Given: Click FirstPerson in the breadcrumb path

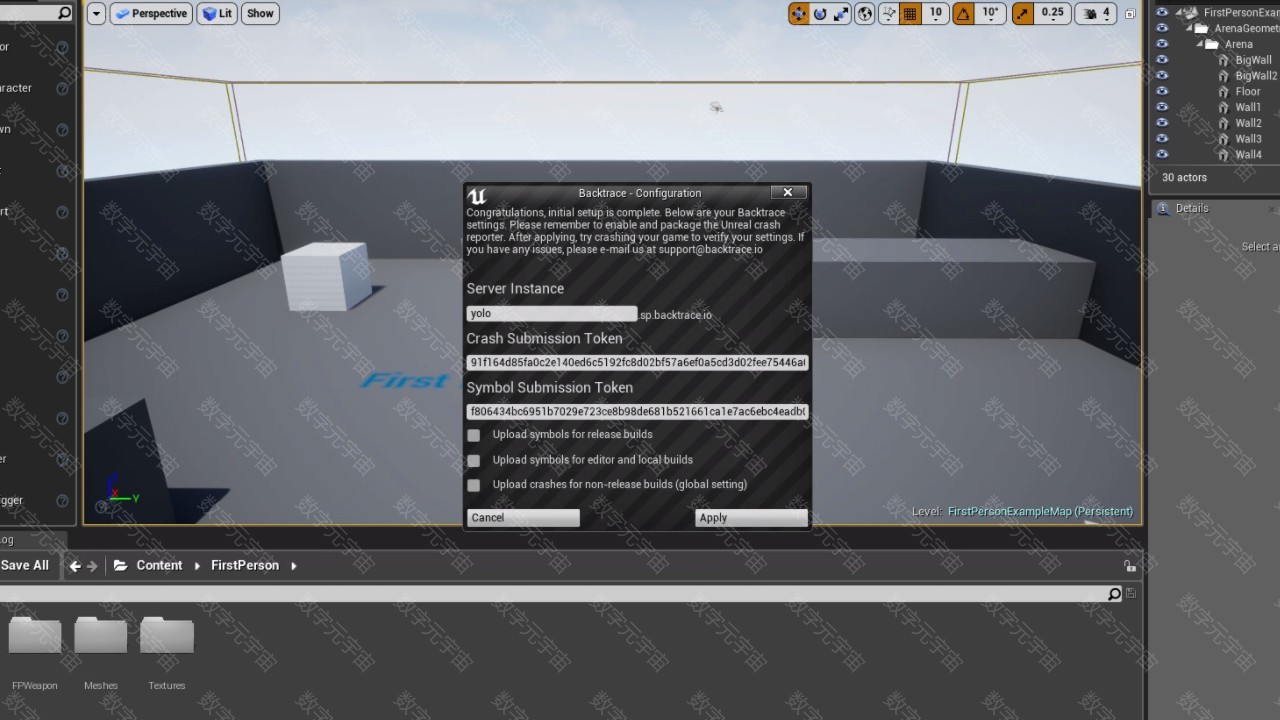Looking at the screenshot, I should click(245, 565).
